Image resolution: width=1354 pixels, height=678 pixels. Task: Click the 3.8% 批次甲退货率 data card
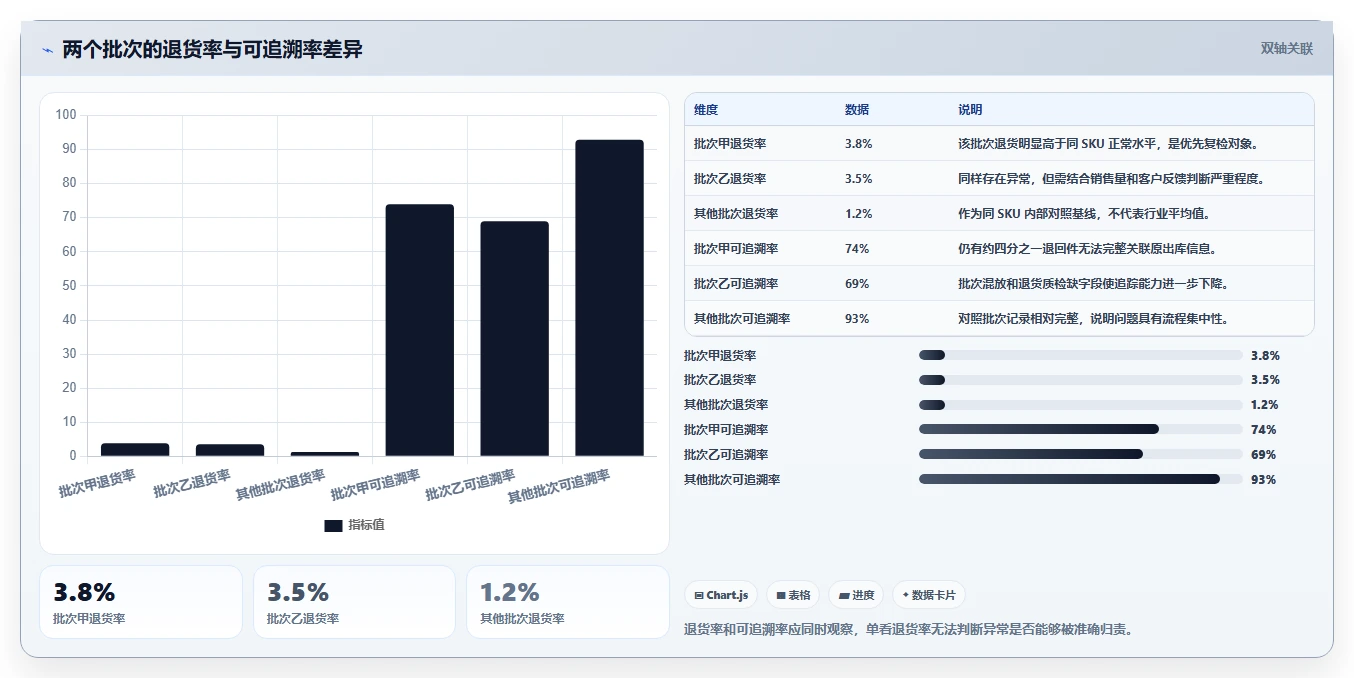pos(141,602)
